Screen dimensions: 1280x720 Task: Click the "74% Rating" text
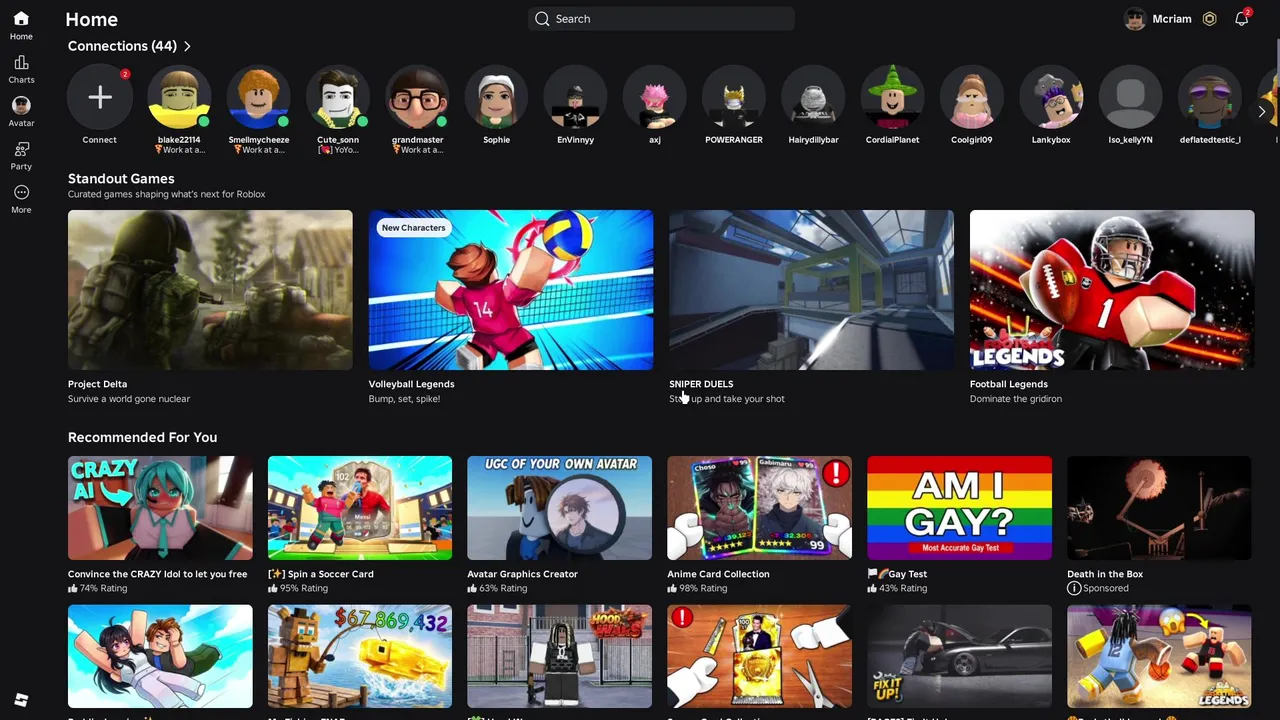click(104, 589)
